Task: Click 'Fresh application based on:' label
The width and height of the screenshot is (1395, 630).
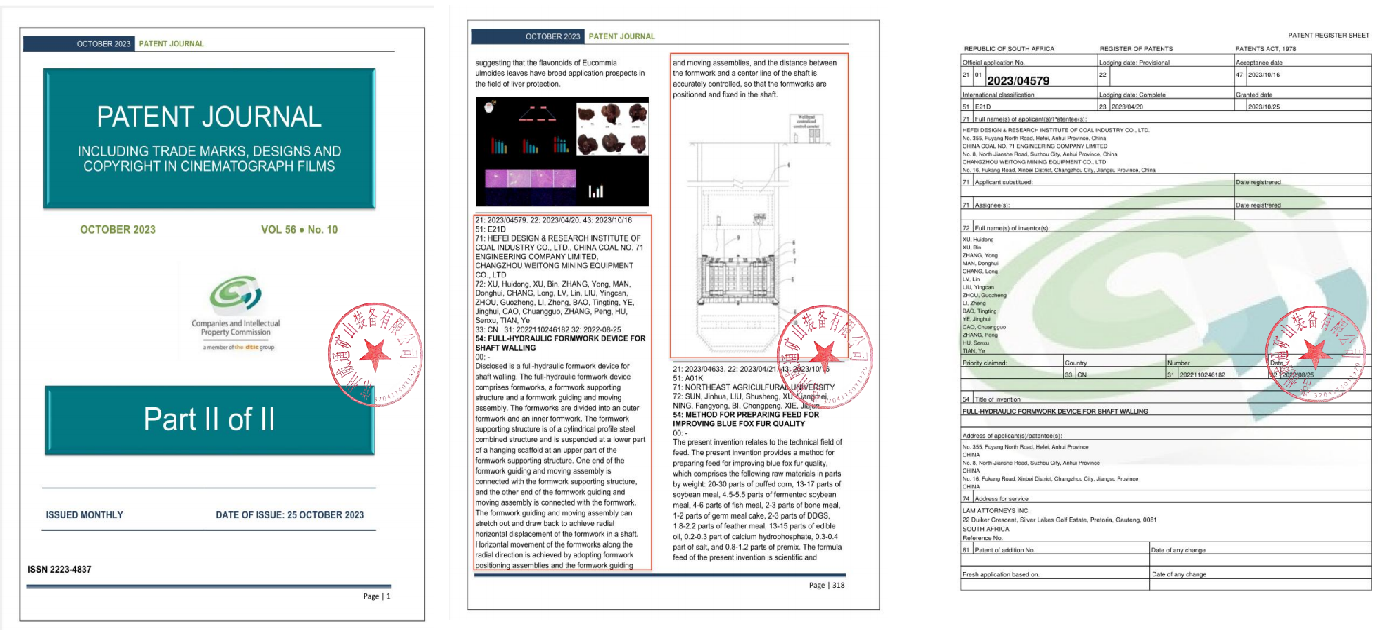Action: (1002, 575)
